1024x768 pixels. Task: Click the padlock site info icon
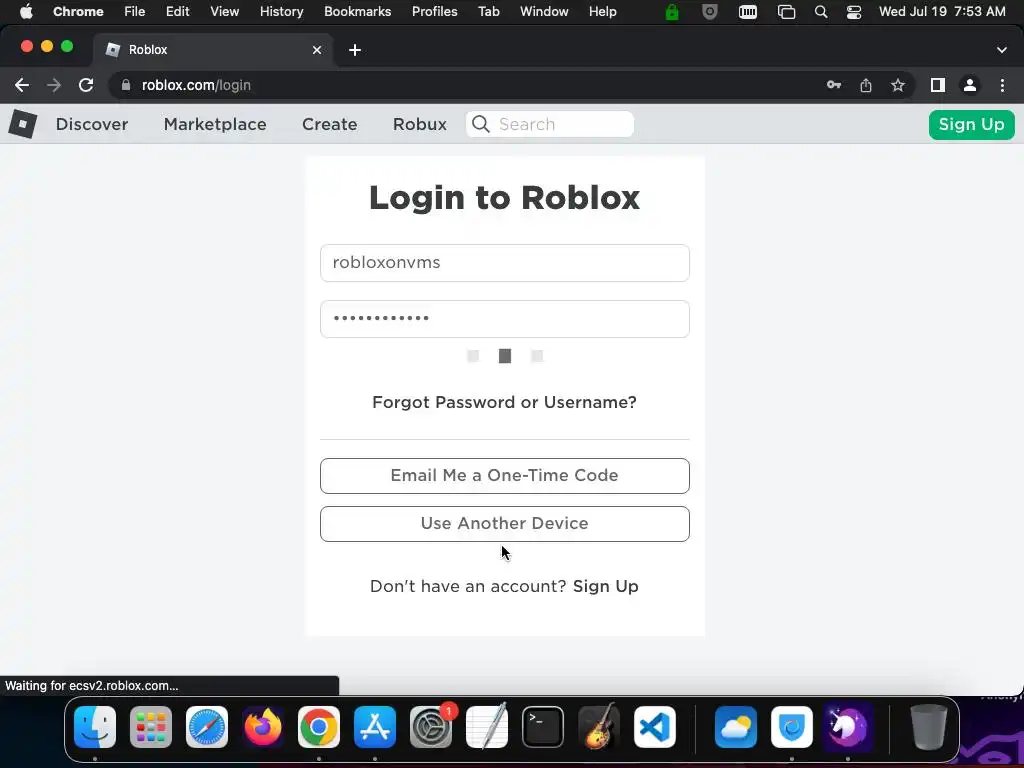click(x=126, y=85)
